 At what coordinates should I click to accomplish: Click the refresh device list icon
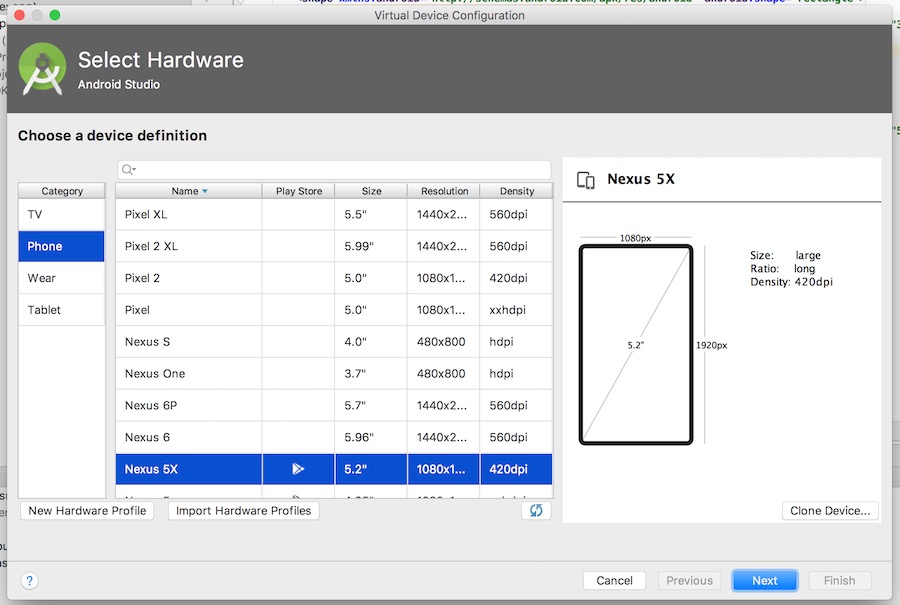click(x=536, y=510)
